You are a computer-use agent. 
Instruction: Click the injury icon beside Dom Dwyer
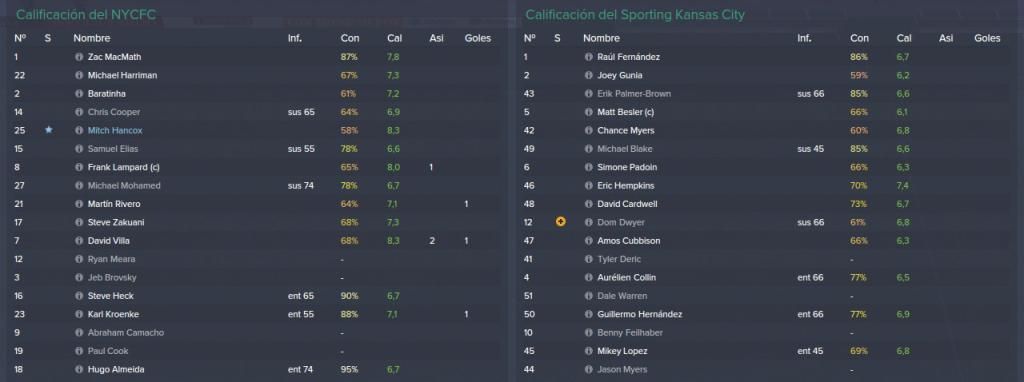coord(560,222)
